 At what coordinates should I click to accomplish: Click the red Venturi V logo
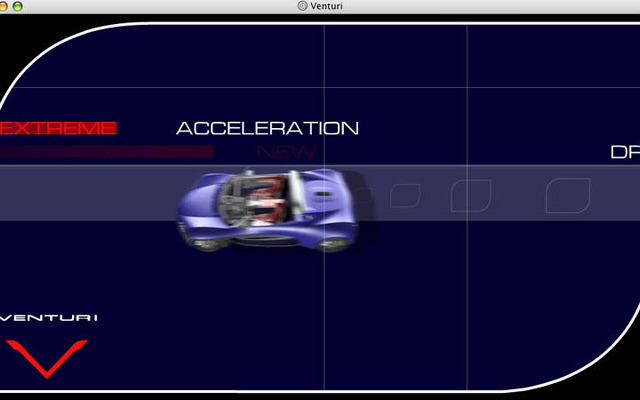pos(47,358)
